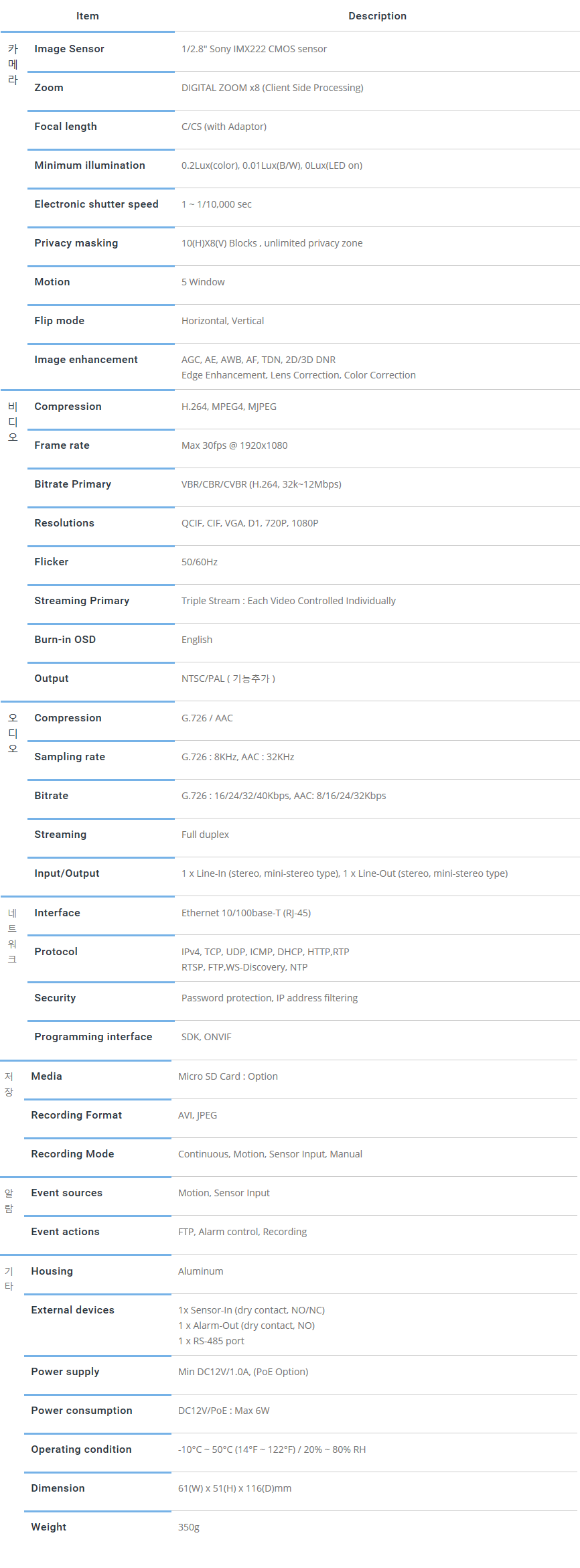Select the Image Sensor row label

(70, 49)
